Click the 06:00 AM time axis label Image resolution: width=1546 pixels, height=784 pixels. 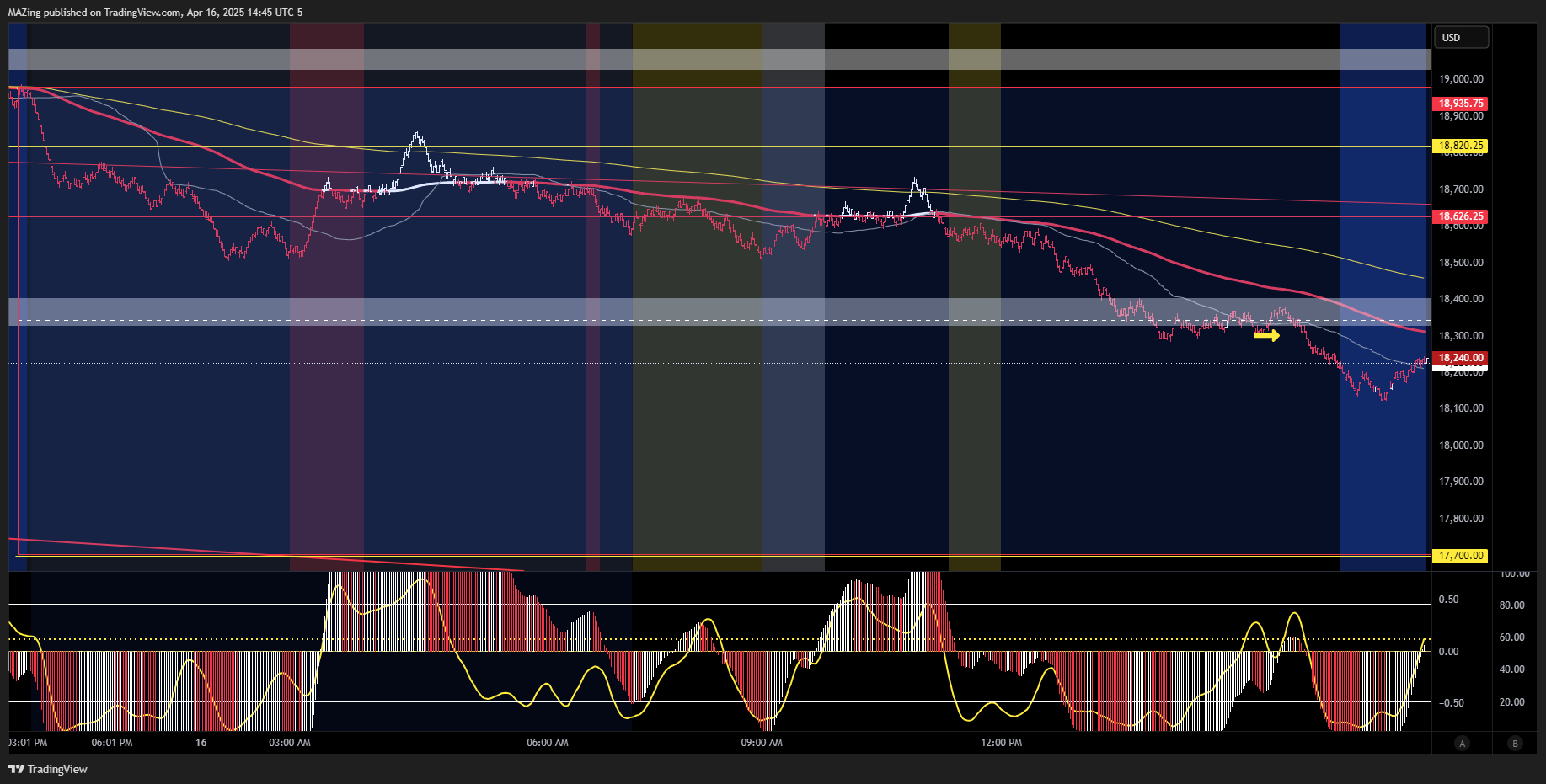click(x=548, y=743)
